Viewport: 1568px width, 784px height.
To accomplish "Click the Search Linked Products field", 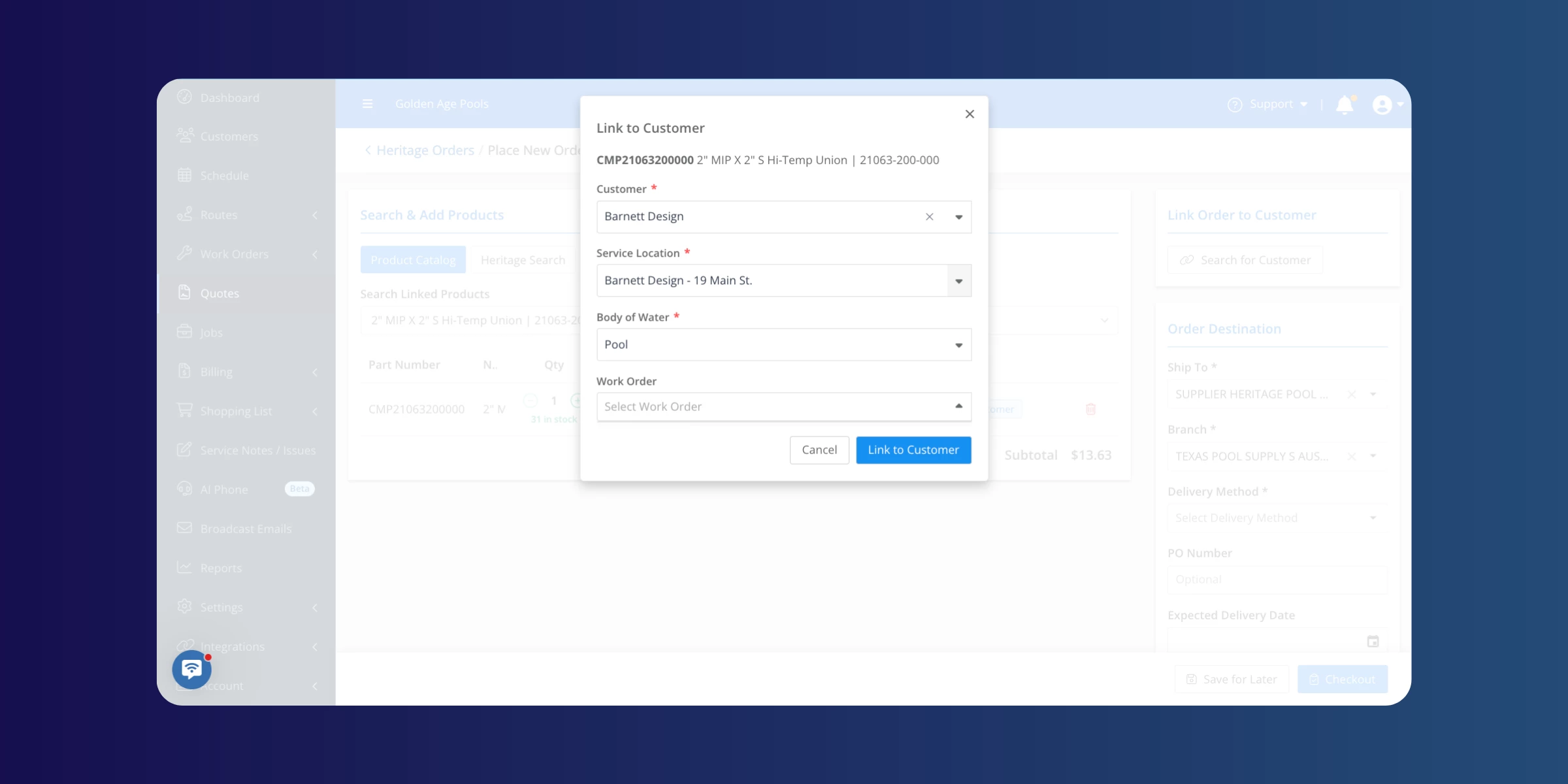I will (x=739, y=320).
